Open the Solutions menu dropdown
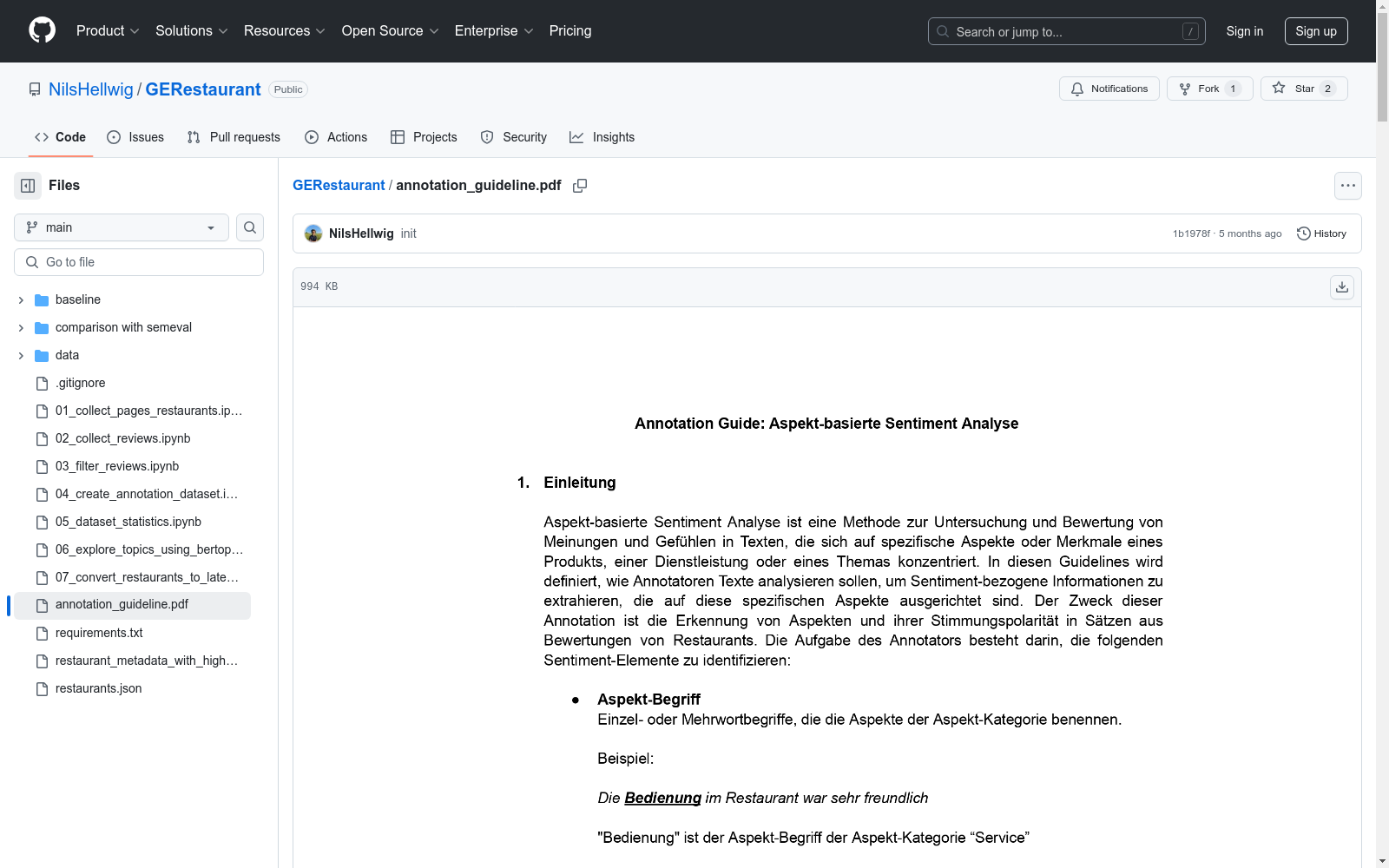 click(192, 31)
